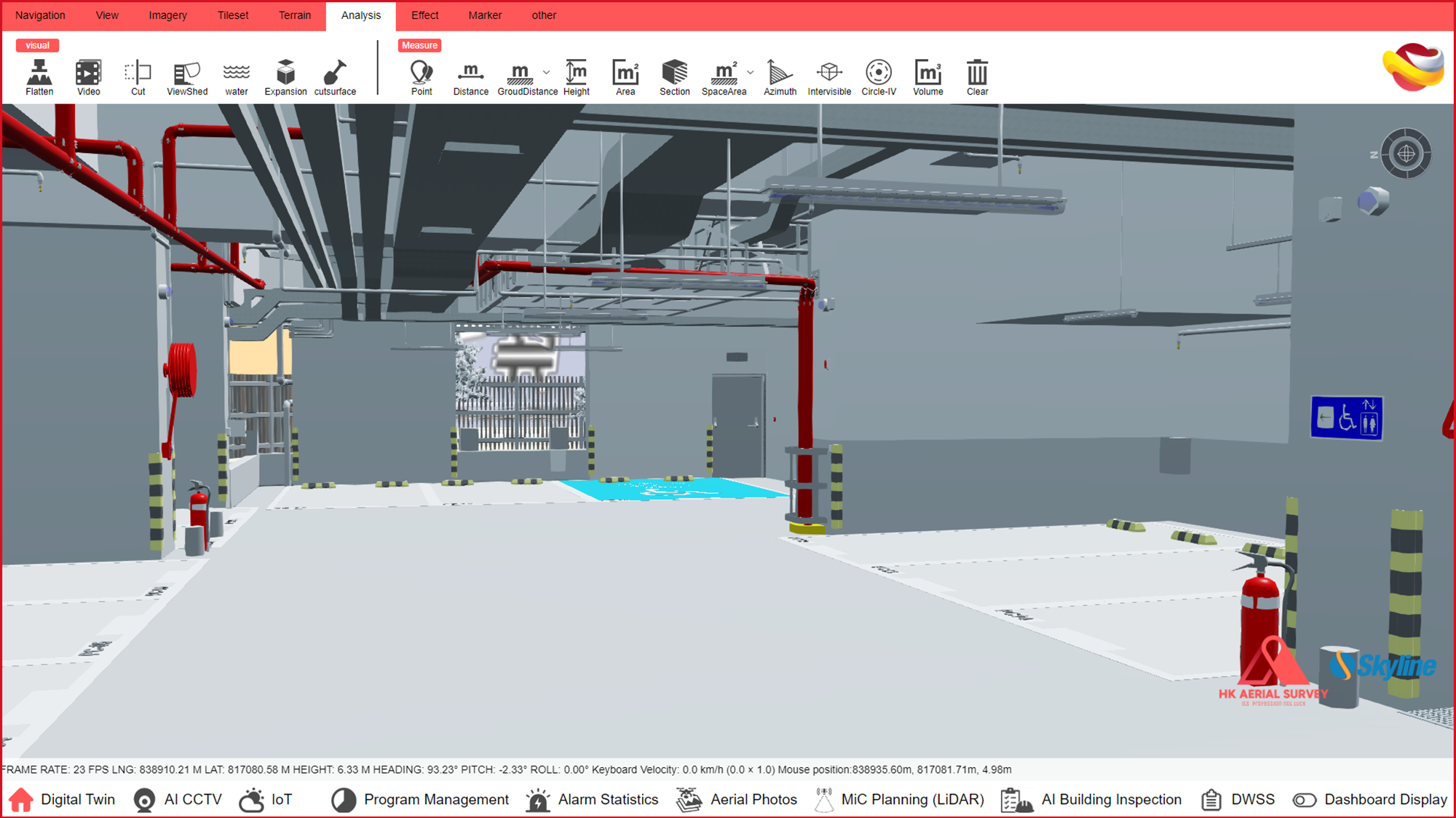Viewport: 1456px width, 818px height.
Task: Click the compass navigation control
Action: tap(1406, 154)
